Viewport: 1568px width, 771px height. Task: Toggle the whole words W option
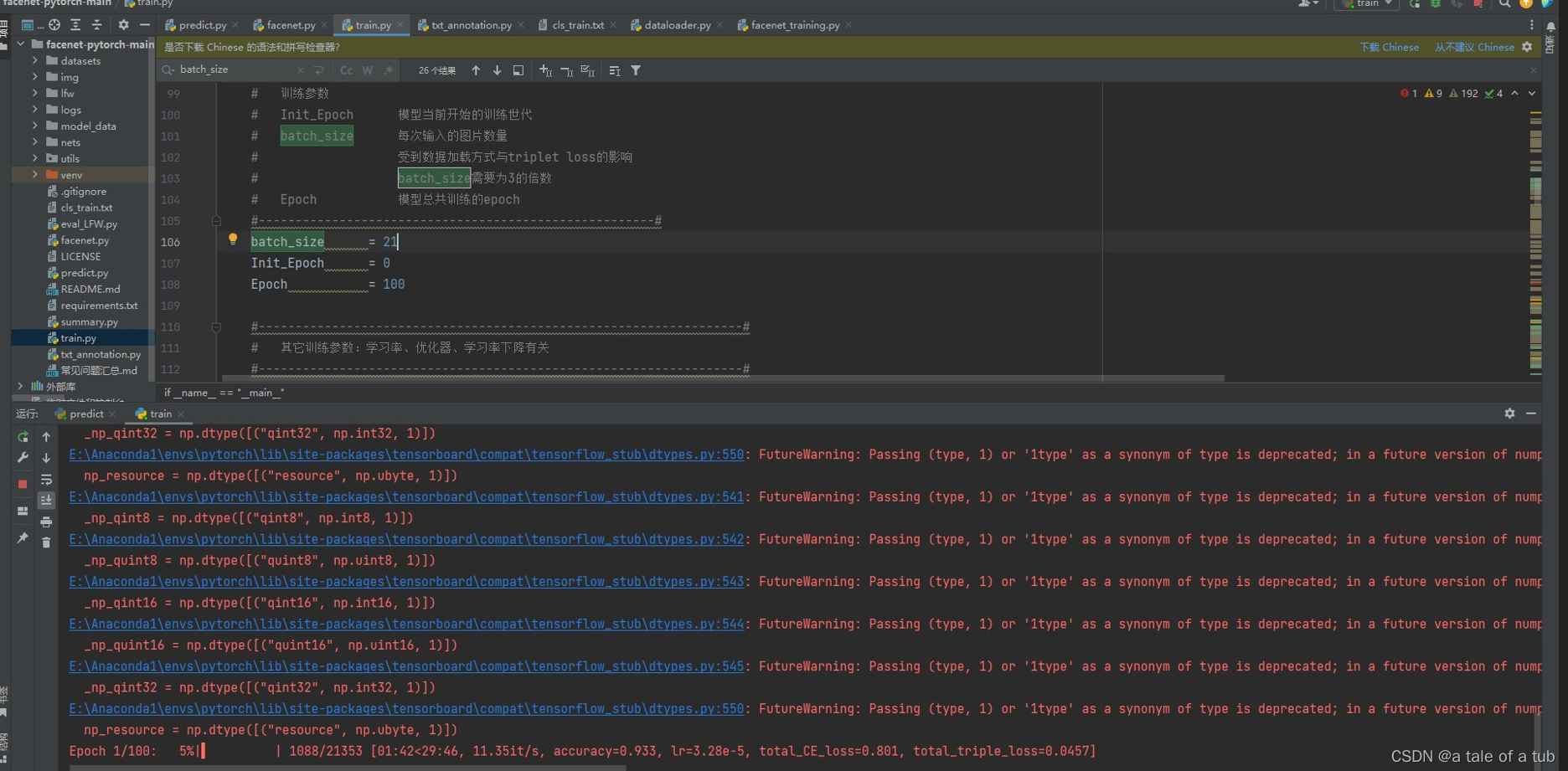tap(368, 70)
